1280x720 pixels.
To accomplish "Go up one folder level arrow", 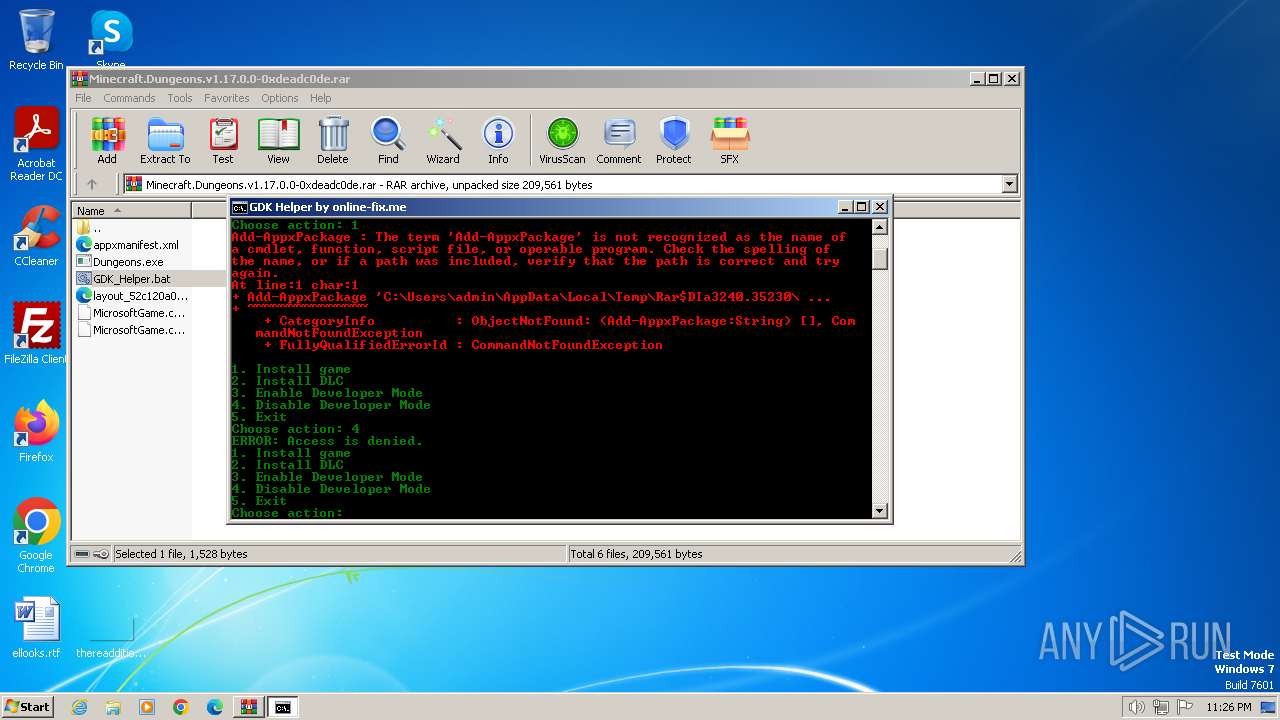I will (x=92, y=184).
